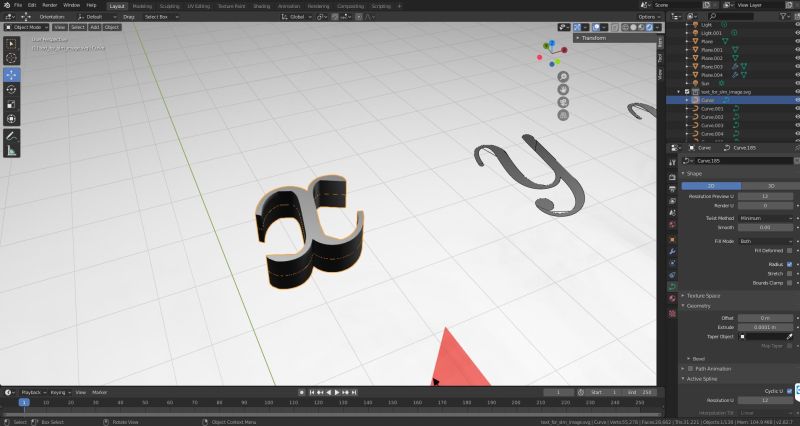Click the timeline Playback menu button
The width and height of the screenshot is (800, 426).
click(33, 392)
